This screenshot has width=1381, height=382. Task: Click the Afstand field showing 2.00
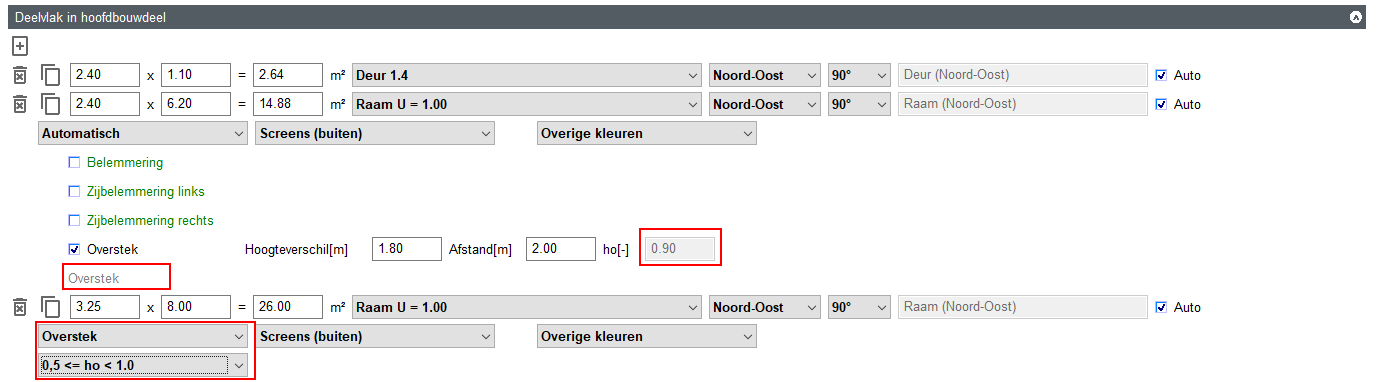click(561, 249)
